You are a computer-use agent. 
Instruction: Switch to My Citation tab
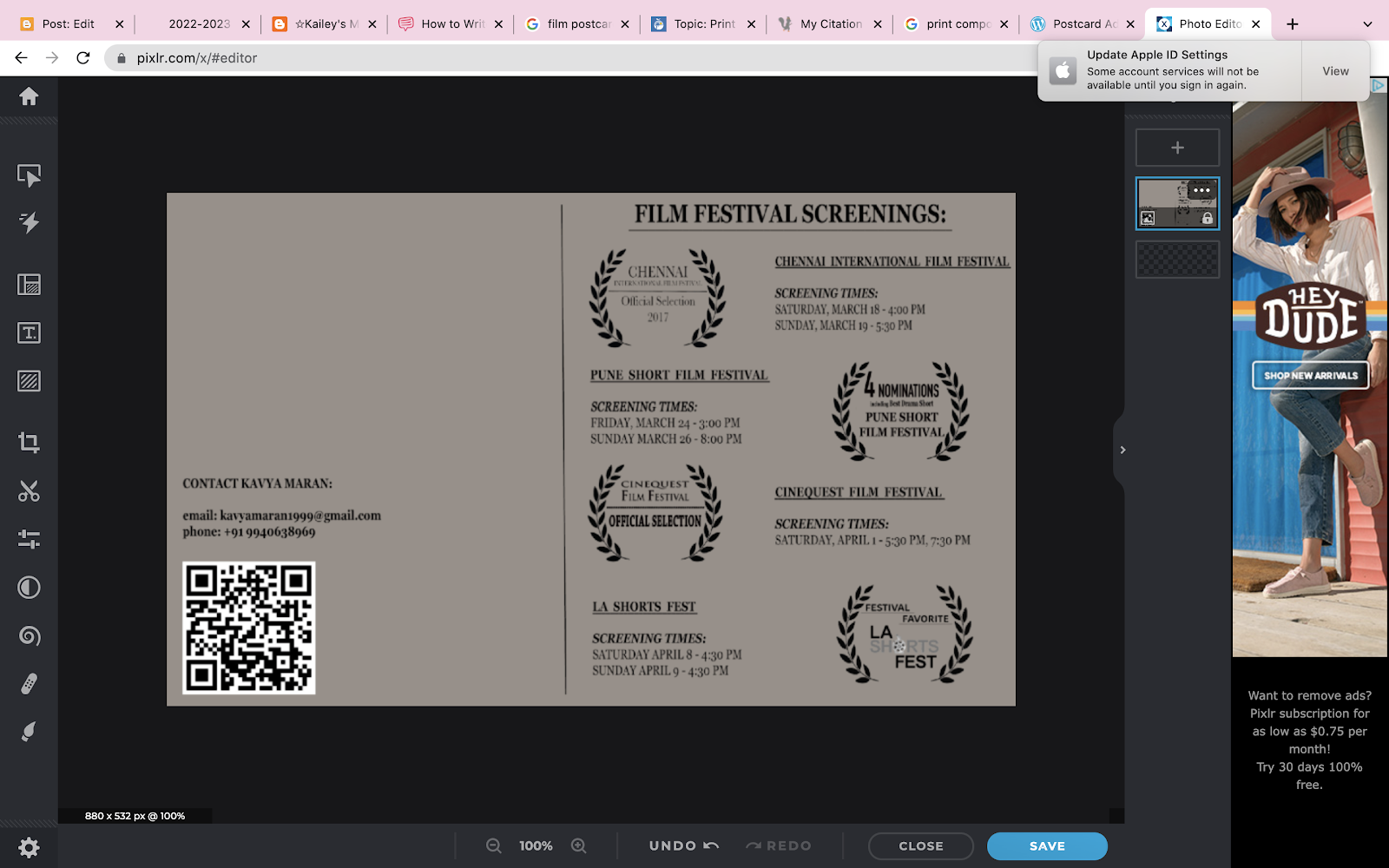(x=831, y=24)
